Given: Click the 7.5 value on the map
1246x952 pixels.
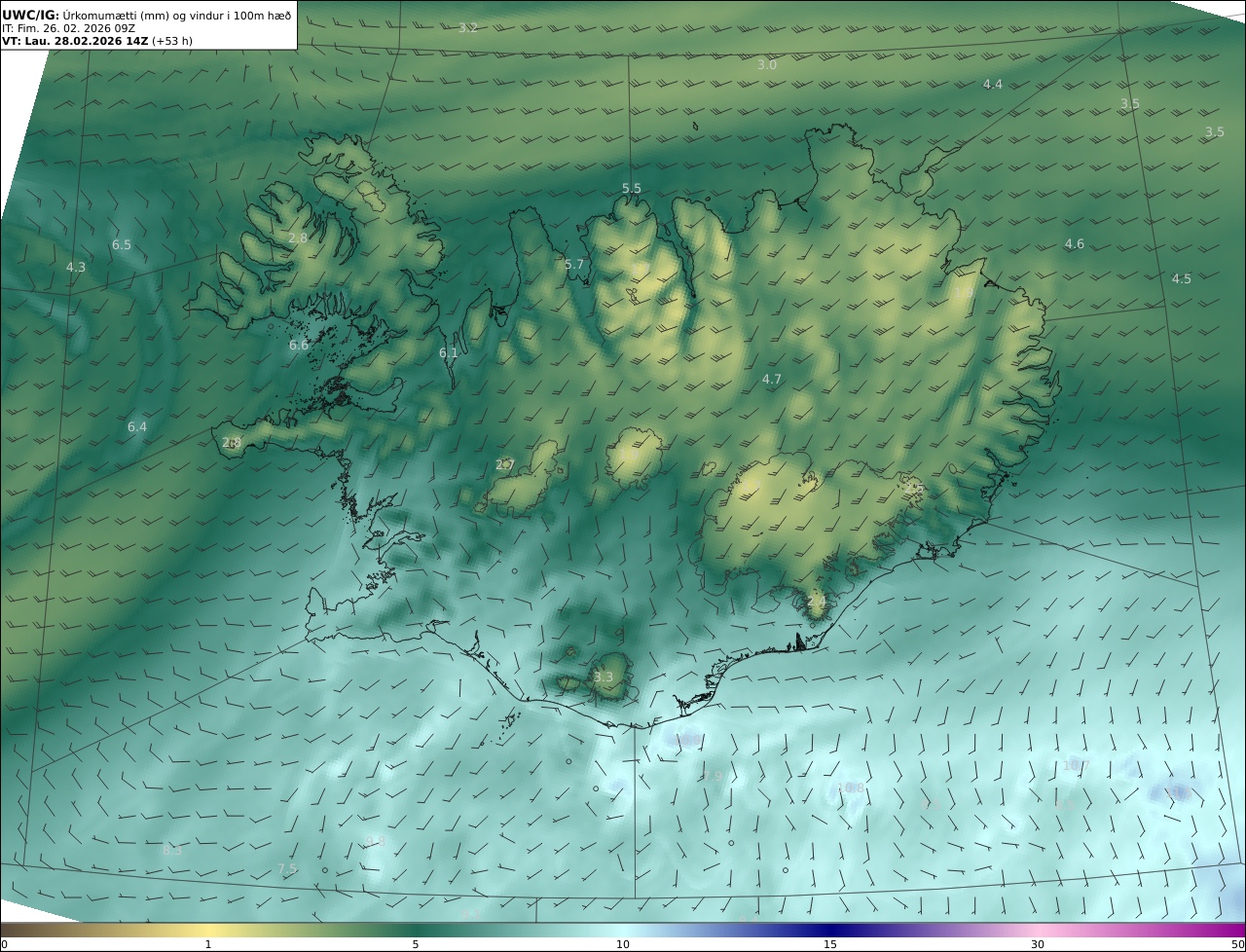Looking at the screenshot, I should 287,868.
